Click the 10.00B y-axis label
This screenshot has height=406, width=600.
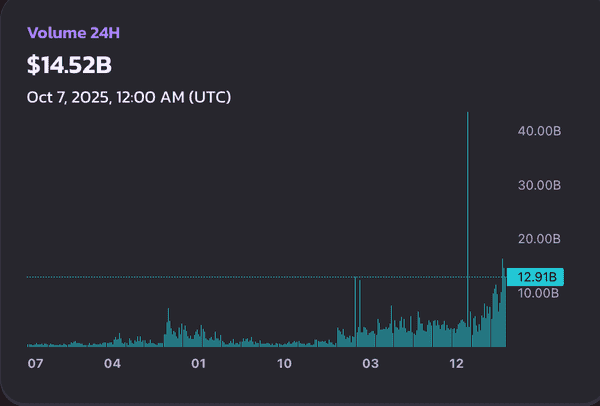(x=538, y=293)
